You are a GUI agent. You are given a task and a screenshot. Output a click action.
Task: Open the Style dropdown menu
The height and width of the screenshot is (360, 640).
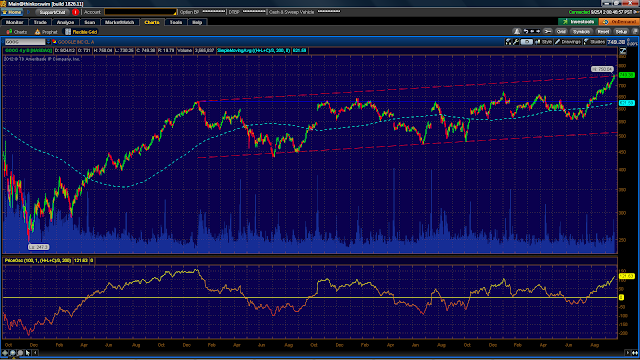click(543, 42)
